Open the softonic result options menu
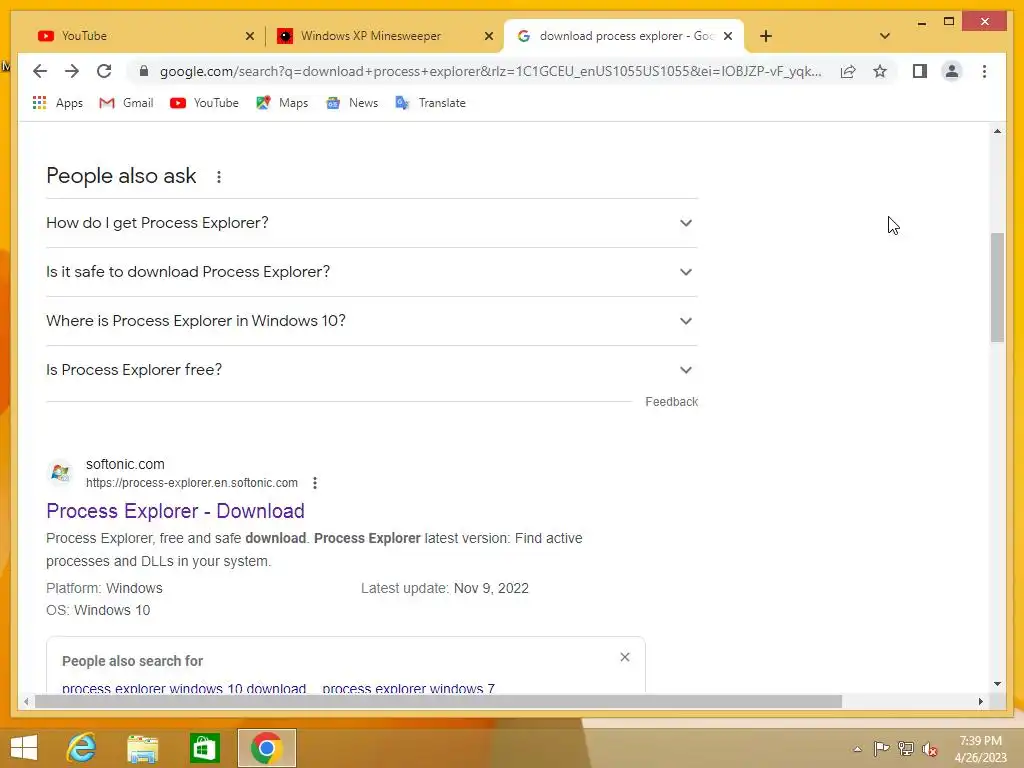 [315, 483]
